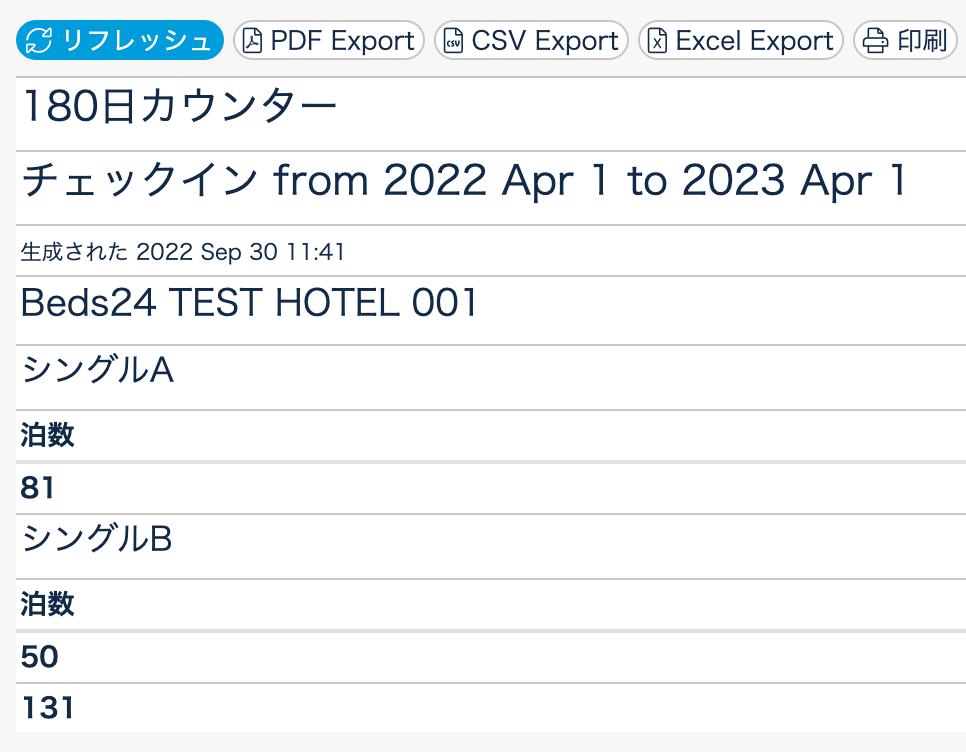Click the Excel spreadsheet icon
The width and height of the screenshot is (966, 752).
657,41
